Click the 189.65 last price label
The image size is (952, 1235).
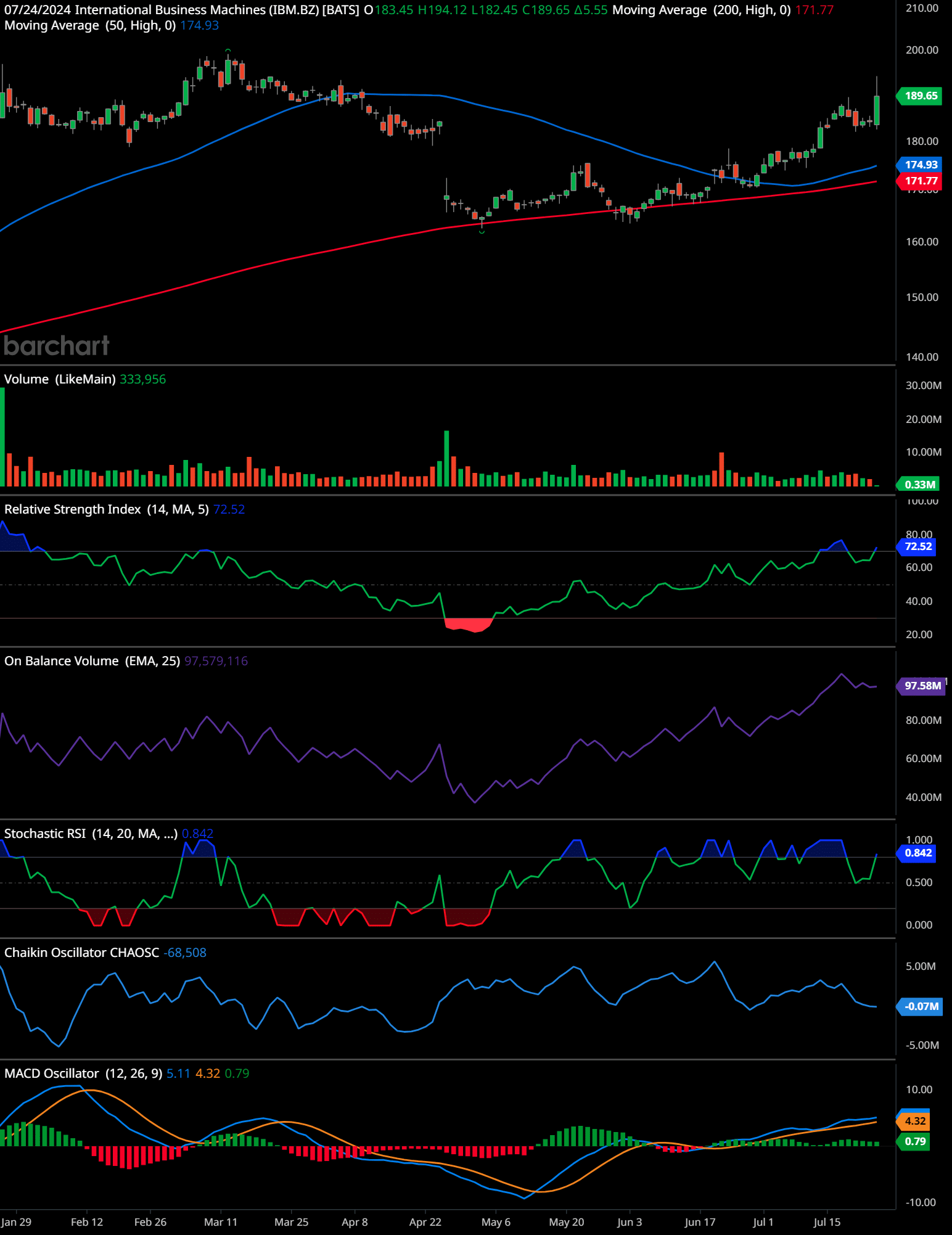point(919,96)
